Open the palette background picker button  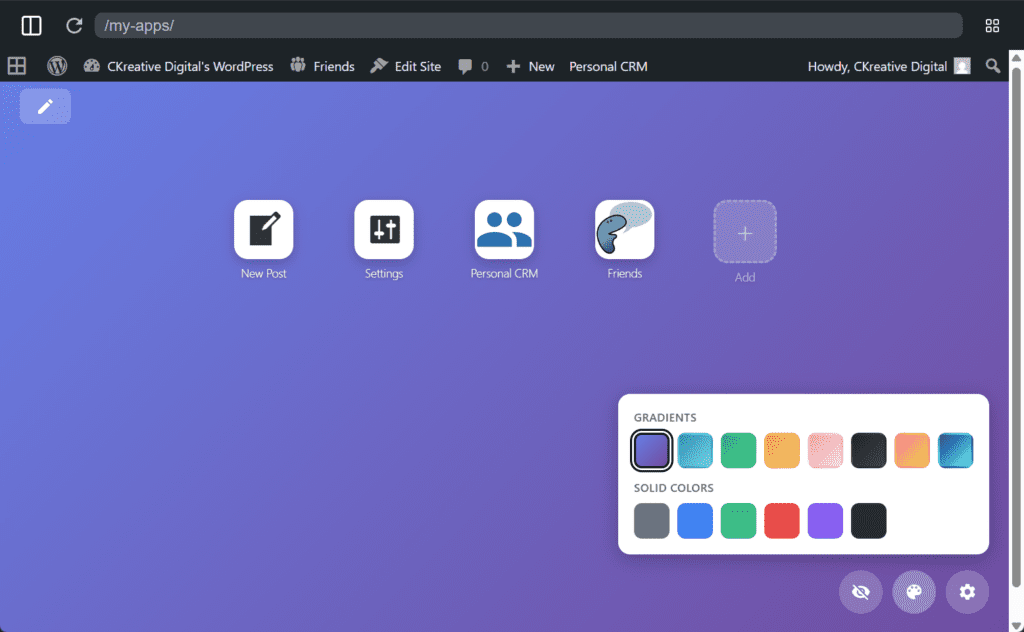(914, 592)
